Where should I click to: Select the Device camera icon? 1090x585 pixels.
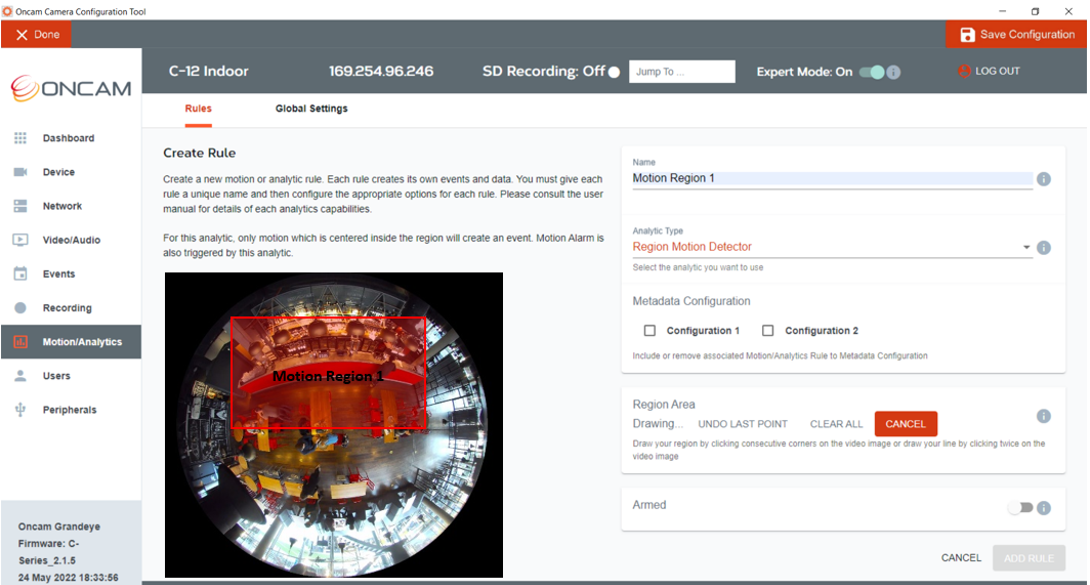20,172
